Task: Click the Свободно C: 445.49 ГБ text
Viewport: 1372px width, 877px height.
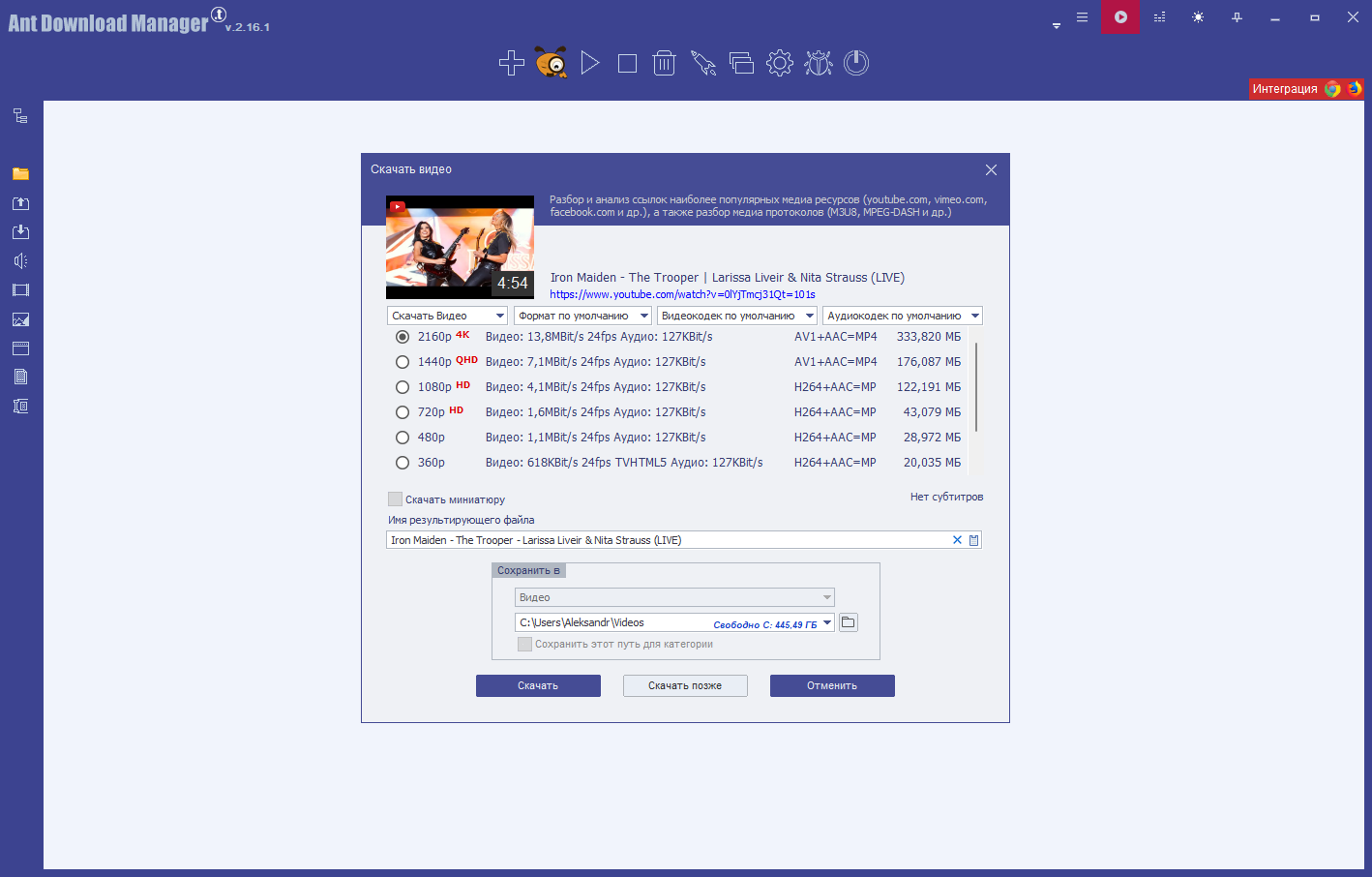Action: [765, 624]
